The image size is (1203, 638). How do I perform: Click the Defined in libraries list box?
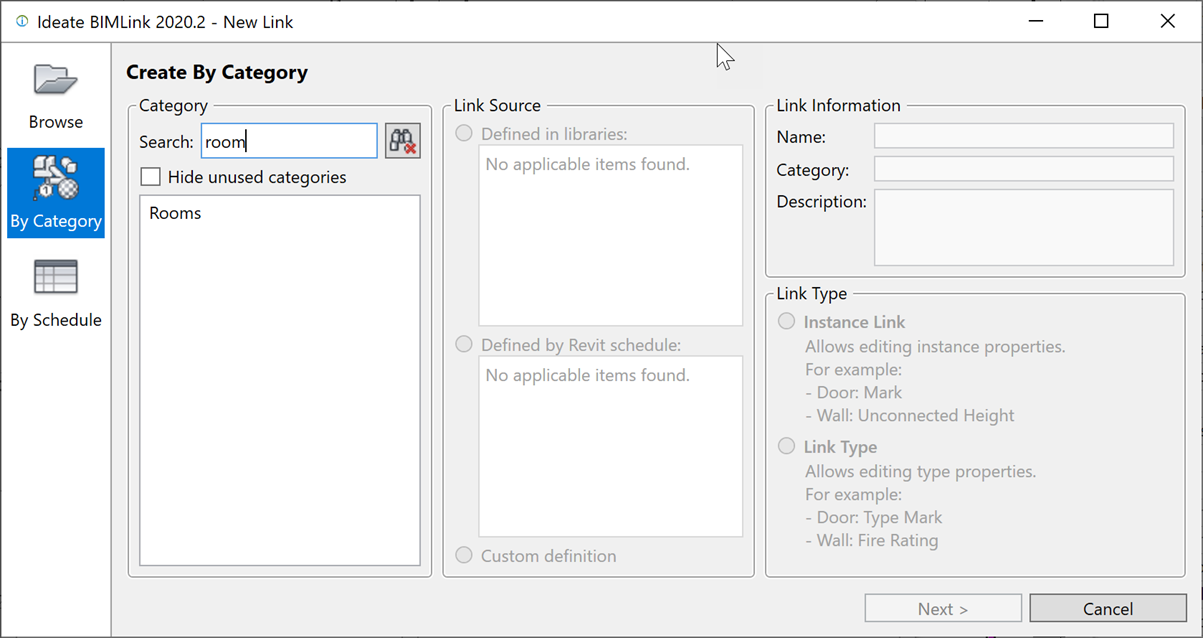click(610, 235)
